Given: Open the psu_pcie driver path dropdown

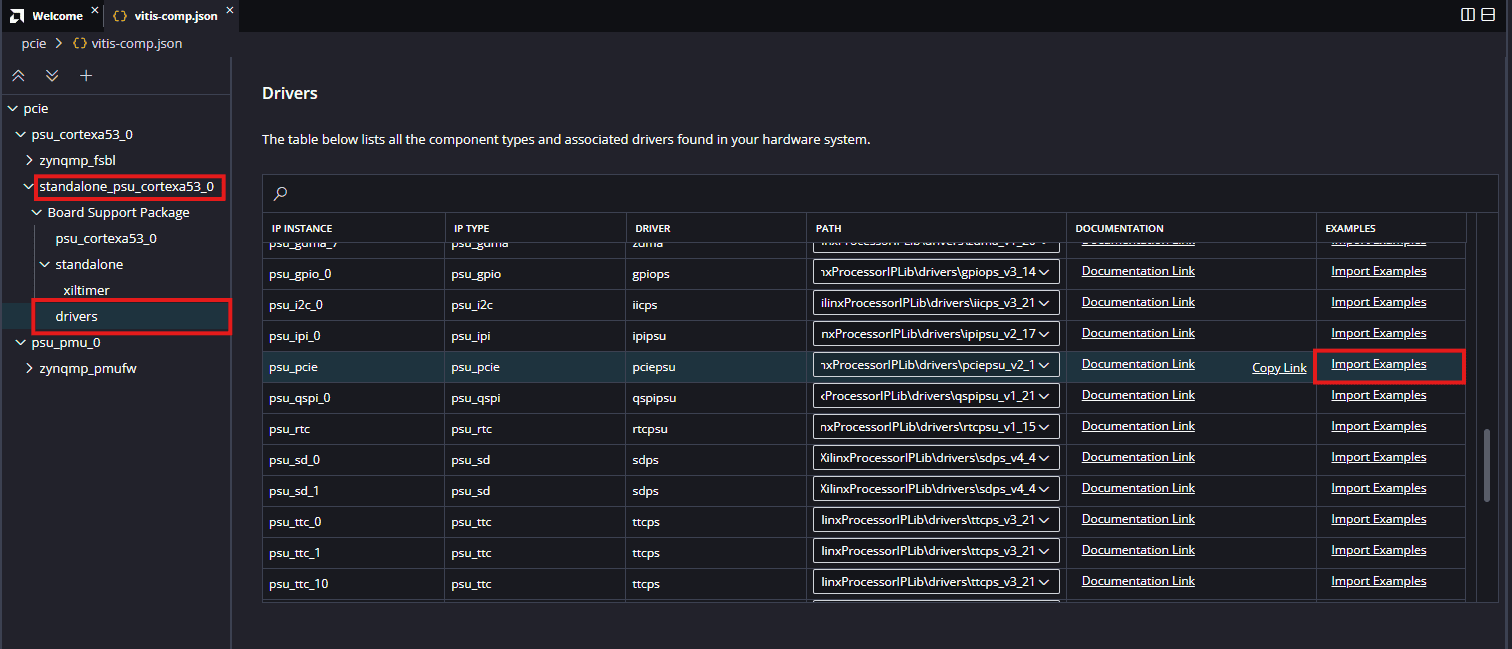Looking at the screenshot, I should pyautogui.click(x=1046, y=365).
